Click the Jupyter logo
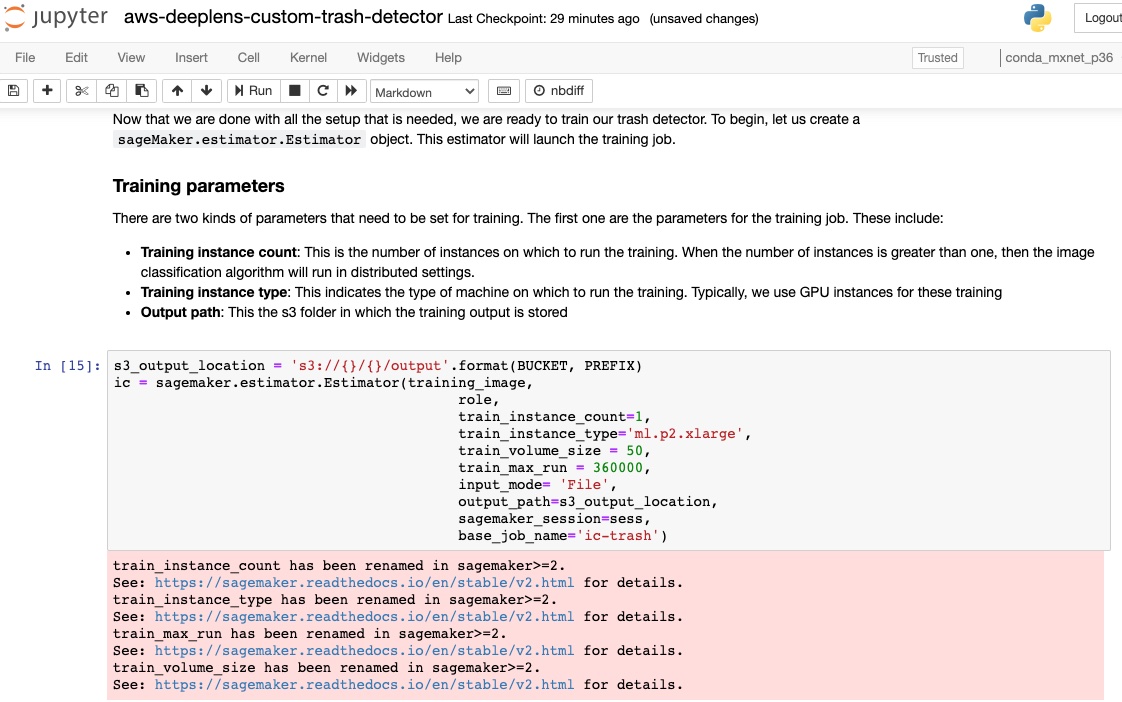1122x702 pixels. point(54,17)
